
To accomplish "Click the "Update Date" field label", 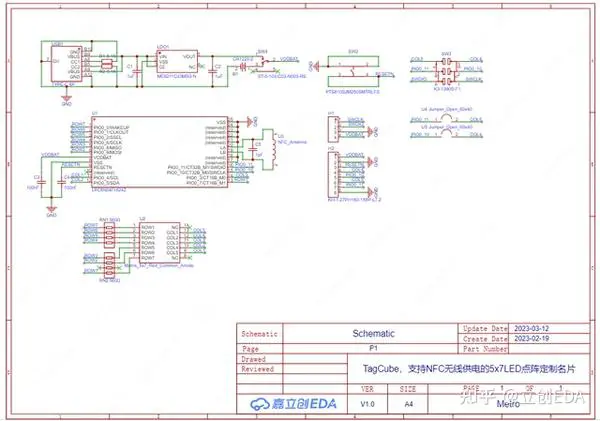I will (x=485, y=329).
